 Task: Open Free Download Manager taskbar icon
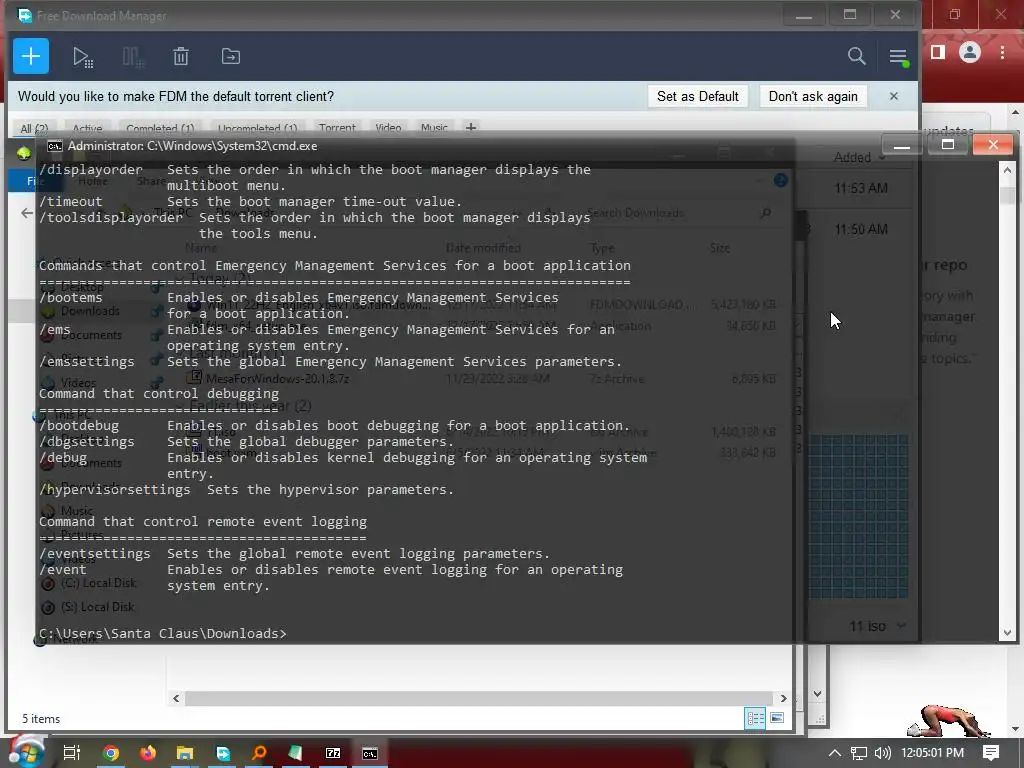pos(223,753)
